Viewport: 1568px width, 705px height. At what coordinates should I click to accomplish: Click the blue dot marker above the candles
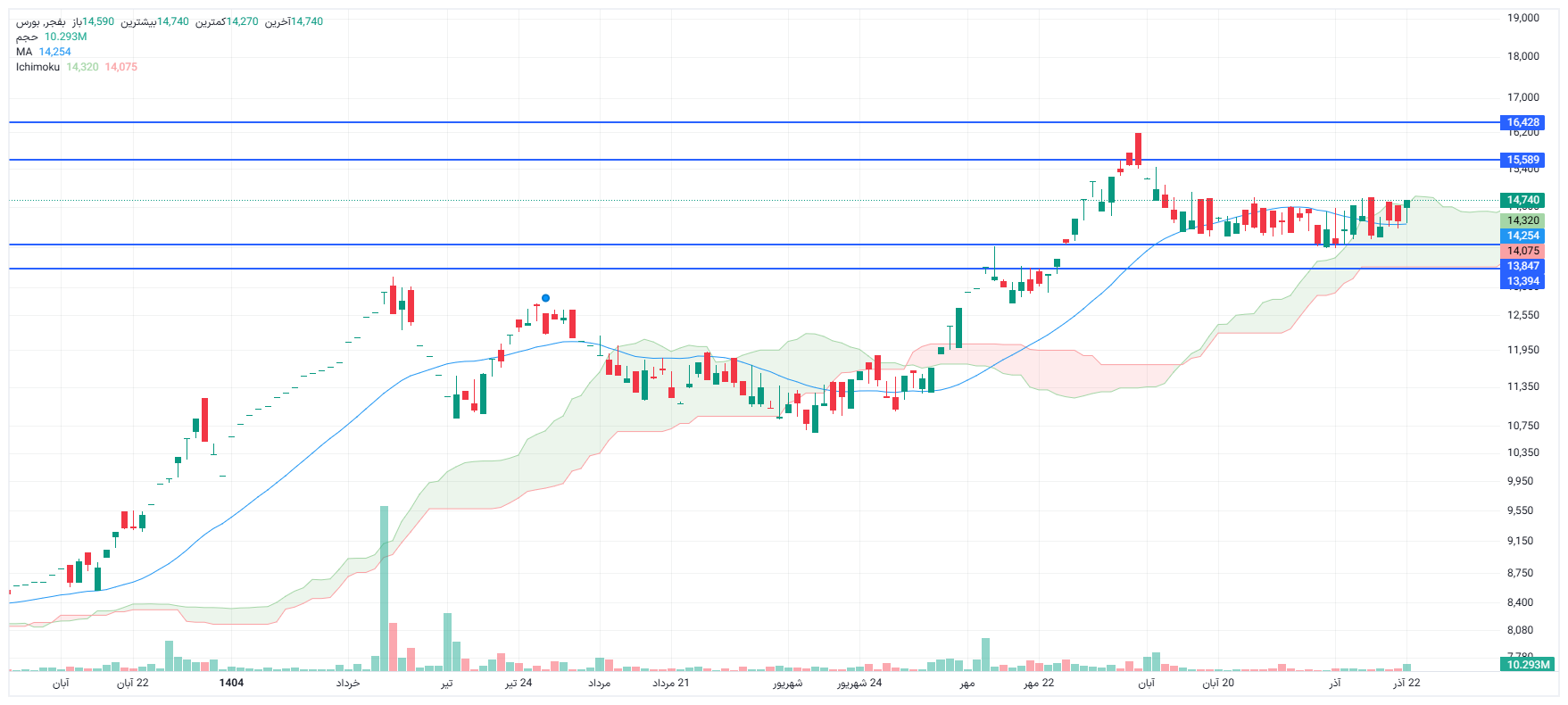(x=545, y=298)
